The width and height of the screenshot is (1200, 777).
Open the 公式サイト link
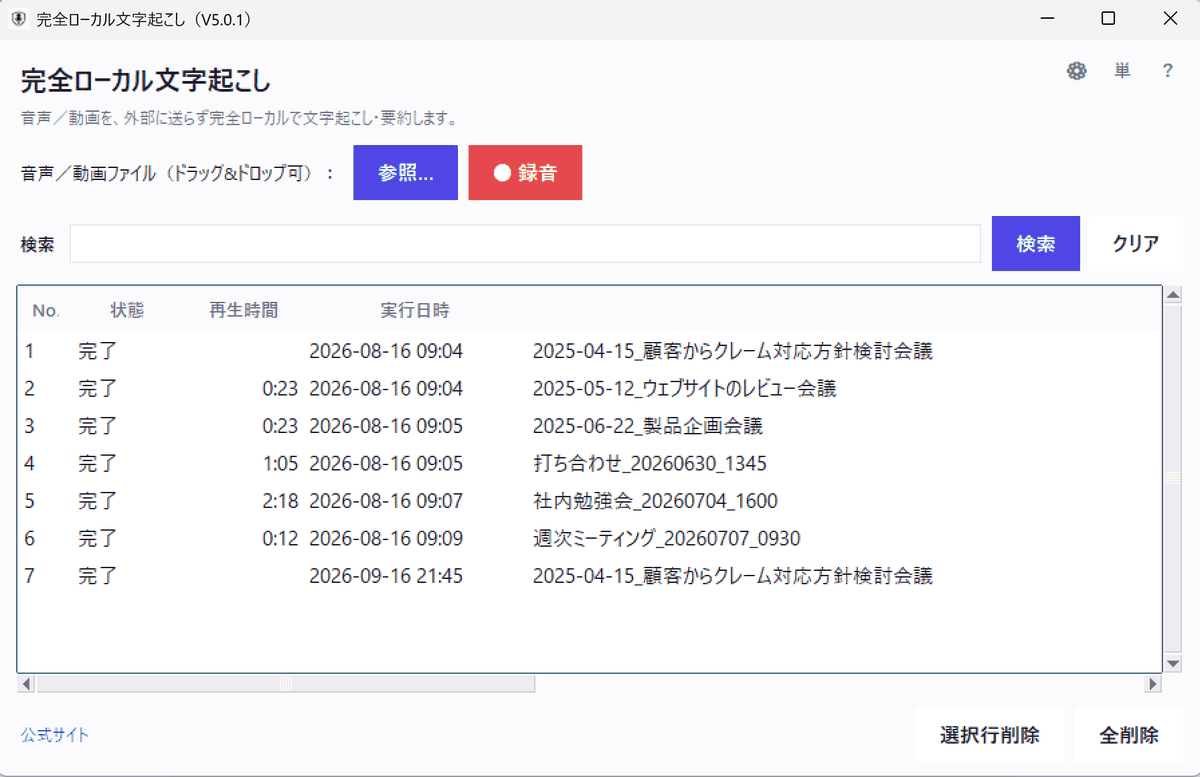pos(55,735)
